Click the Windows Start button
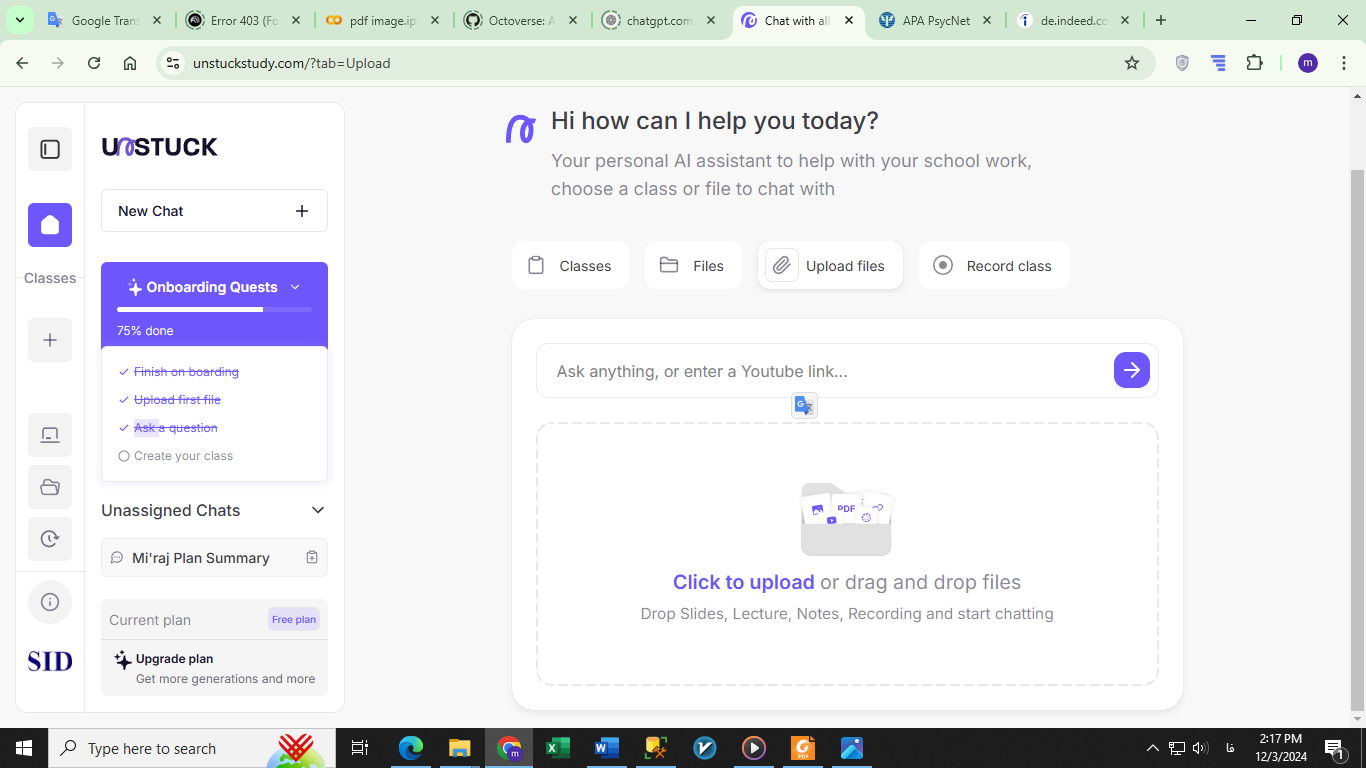The image size is (1366, 768). point(24,748)
